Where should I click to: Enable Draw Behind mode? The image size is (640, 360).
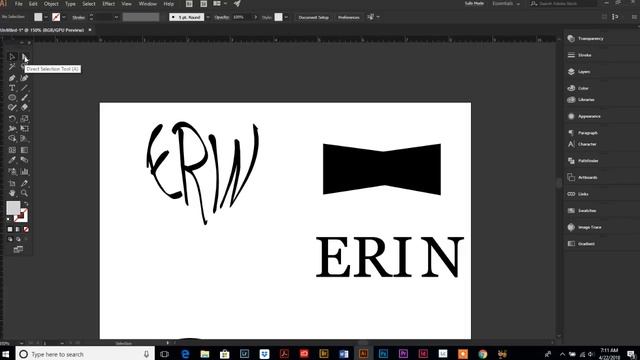18,239
